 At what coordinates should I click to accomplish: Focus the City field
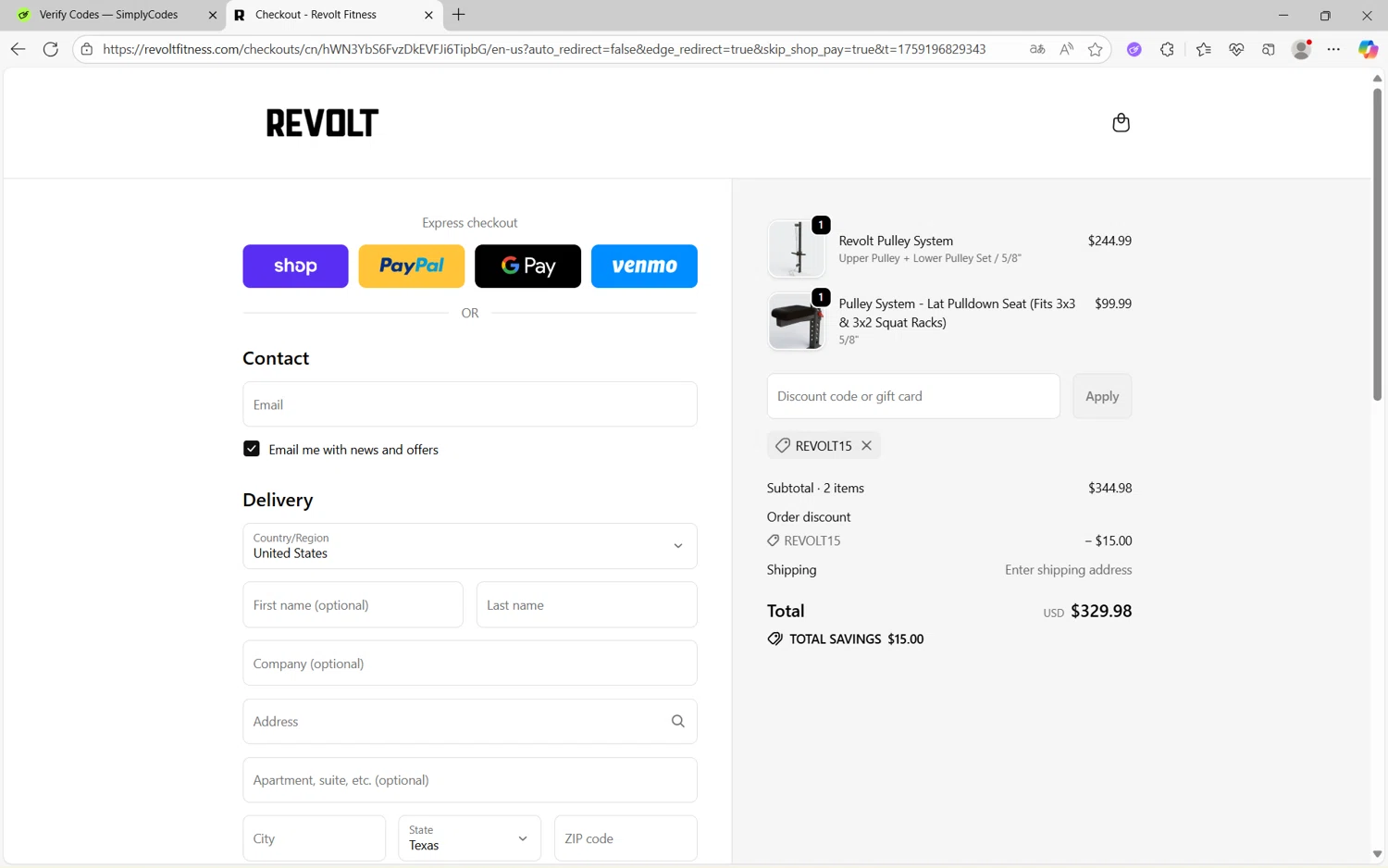315,838
